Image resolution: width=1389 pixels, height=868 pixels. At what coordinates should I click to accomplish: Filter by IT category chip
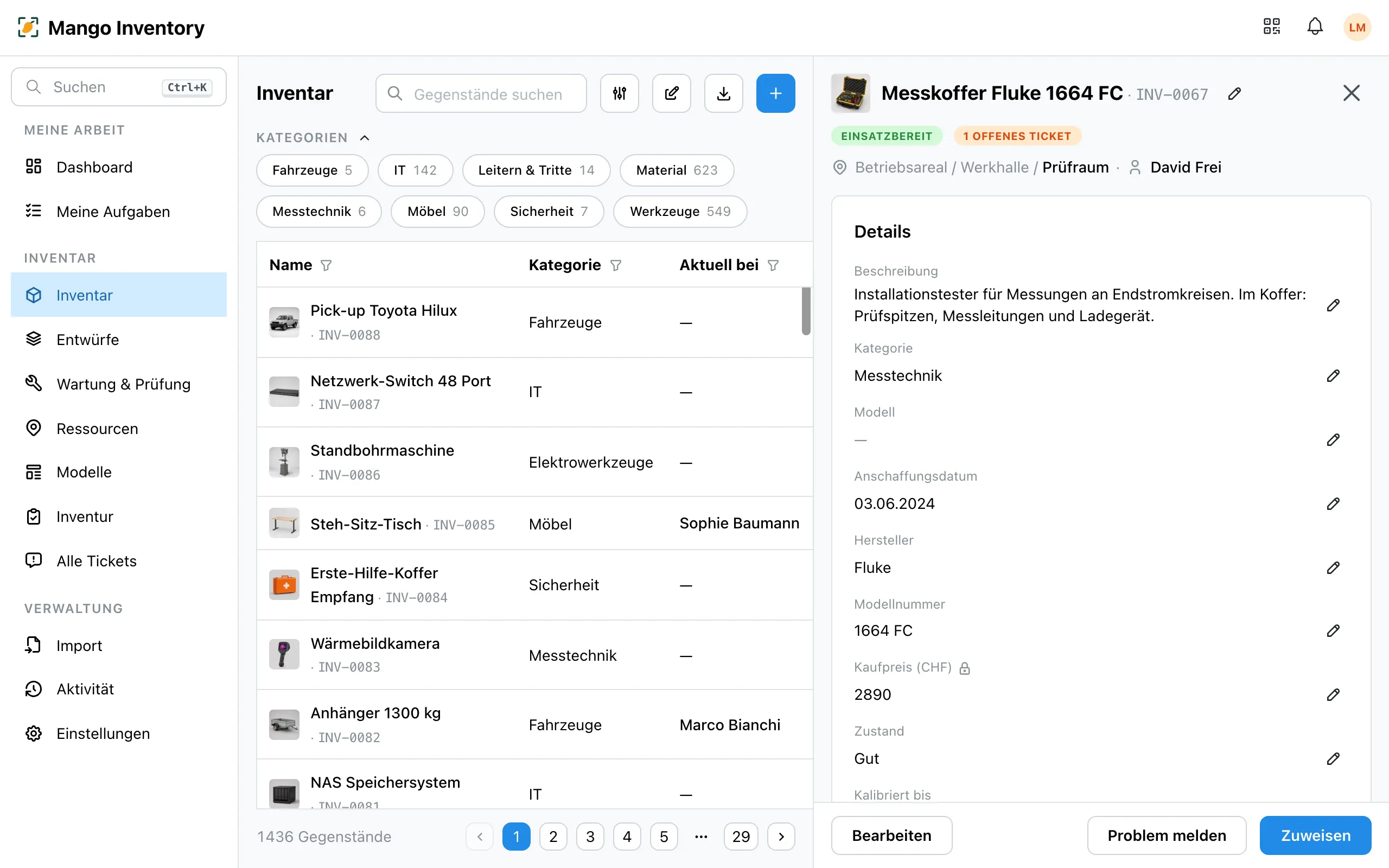tap(415, 170)
